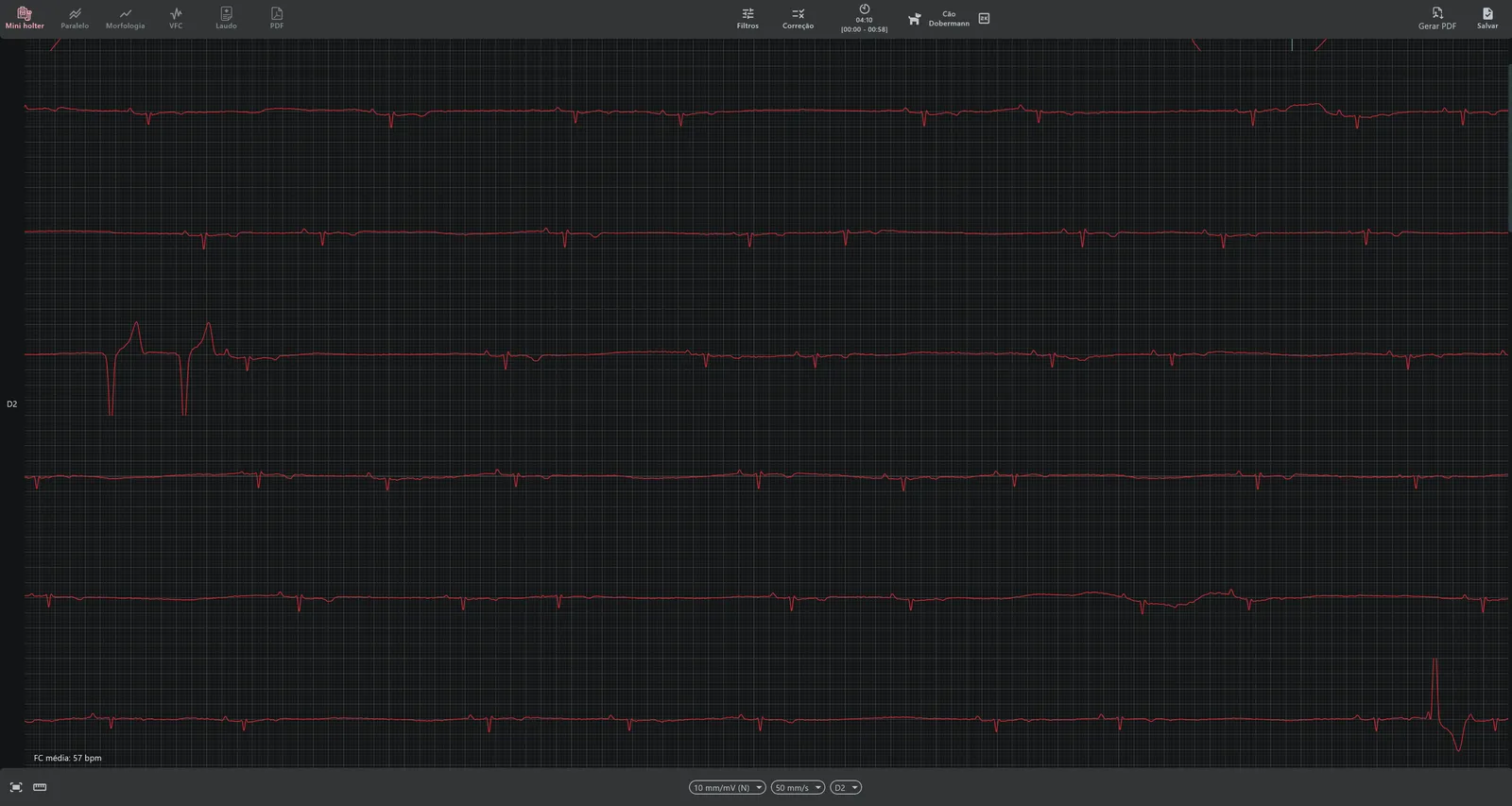This screenshot has height=806, width=1512.
Task: Click the 04:10 duration text
Action: 864,20
